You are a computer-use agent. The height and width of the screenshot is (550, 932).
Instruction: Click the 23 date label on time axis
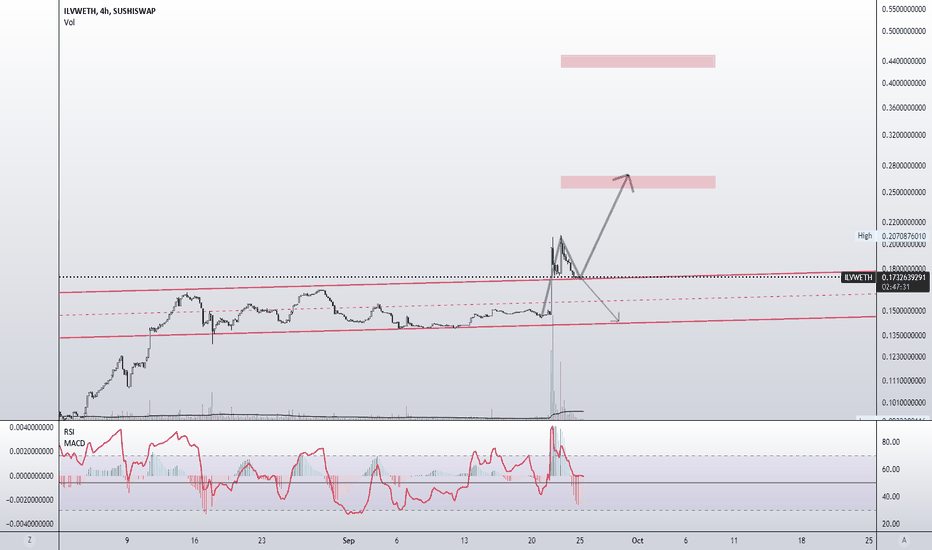click(x=262, y=541)
